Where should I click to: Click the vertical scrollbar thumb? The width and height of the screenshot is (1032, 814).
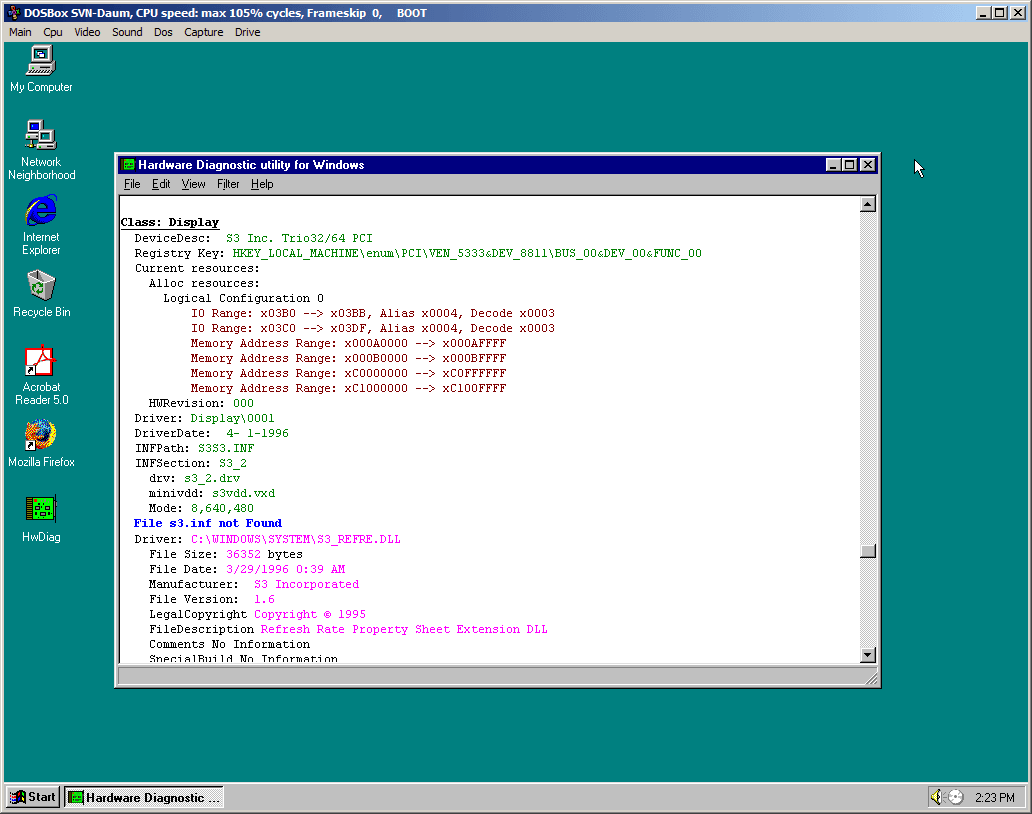click(868, 550)
